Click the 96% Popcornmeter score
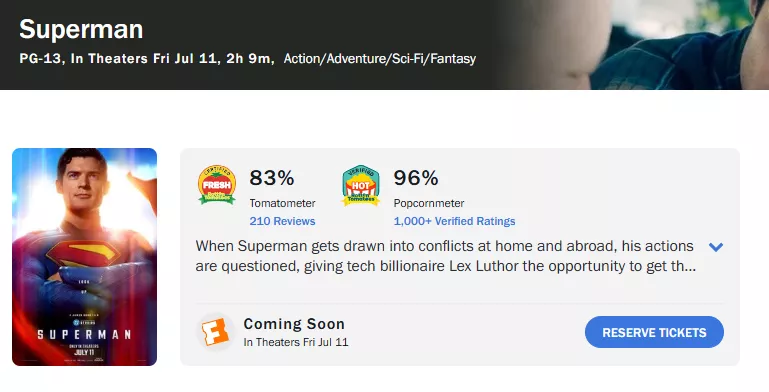Image resolution: width=769 pixels, height=392 pixels. [x=416, y=178]
